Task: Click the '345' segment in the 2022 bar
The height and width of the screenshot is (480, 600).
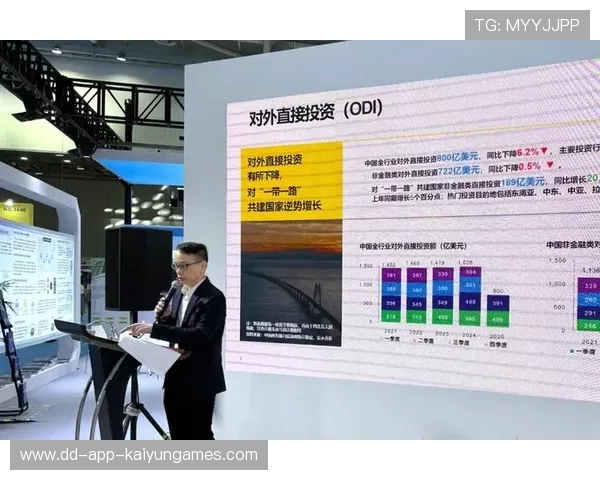Action: [417, 305]
